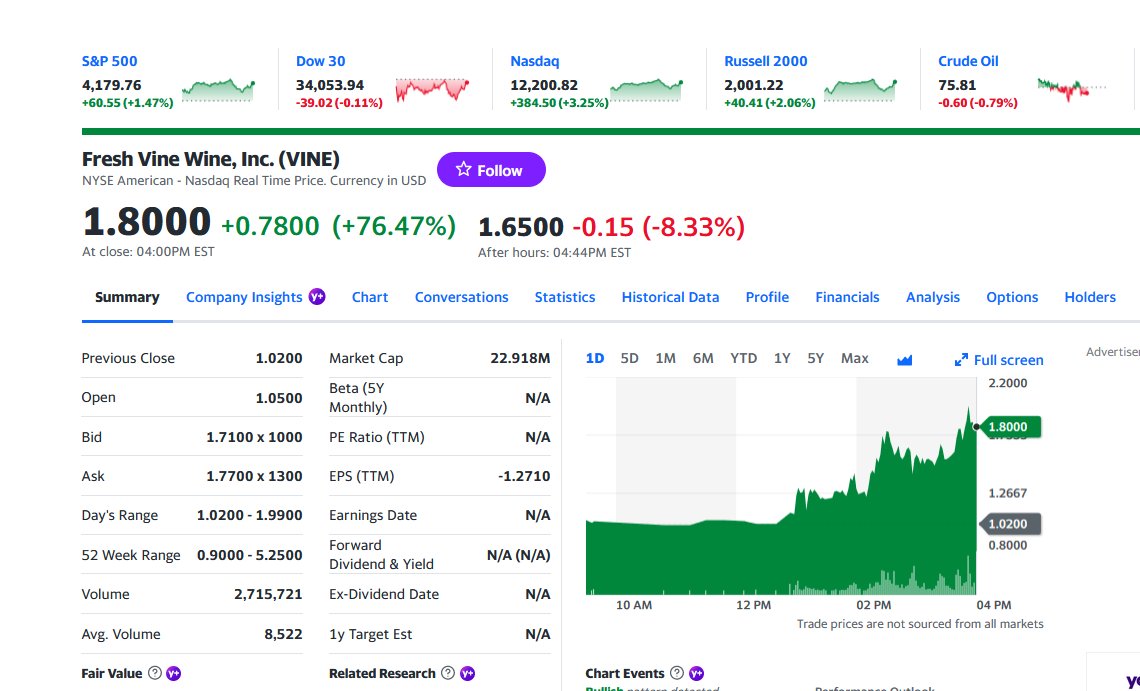This screenshot has width=1140, height=691.
Task: Open the Russell 2000 sparkline chart
Action: [x=860, y=89]
